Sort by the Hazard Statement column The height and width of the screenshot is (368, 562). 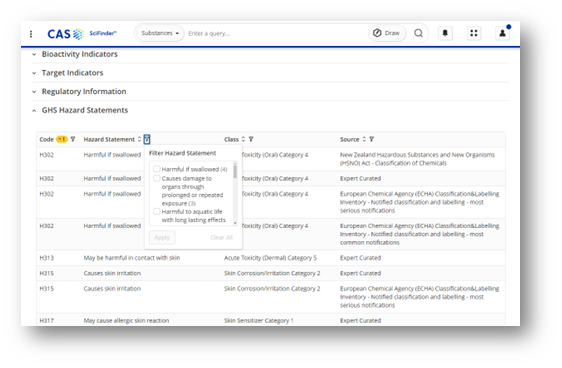pos(139,139)
